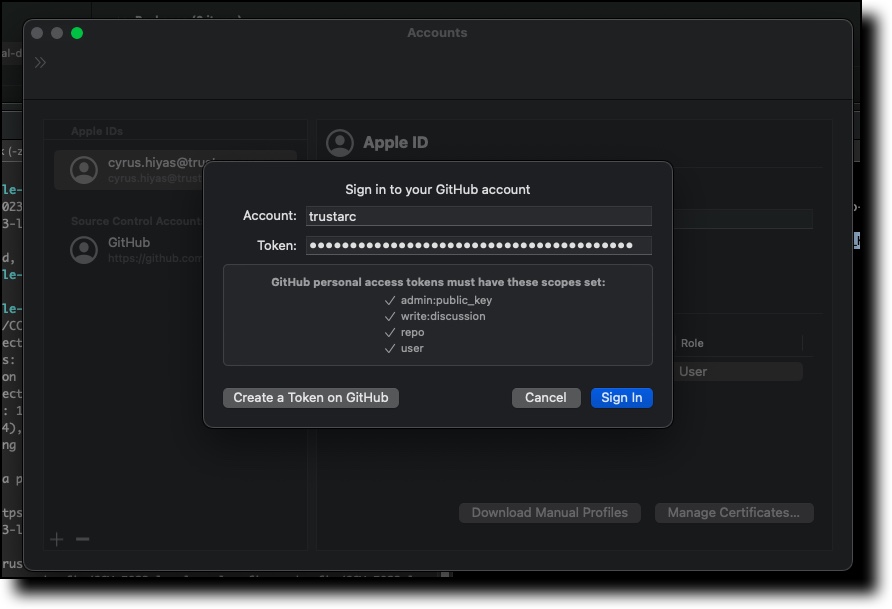892x609 pixels.
Task: Click the write:discussion scope checkmark
Action: click(x=390, y=316)
